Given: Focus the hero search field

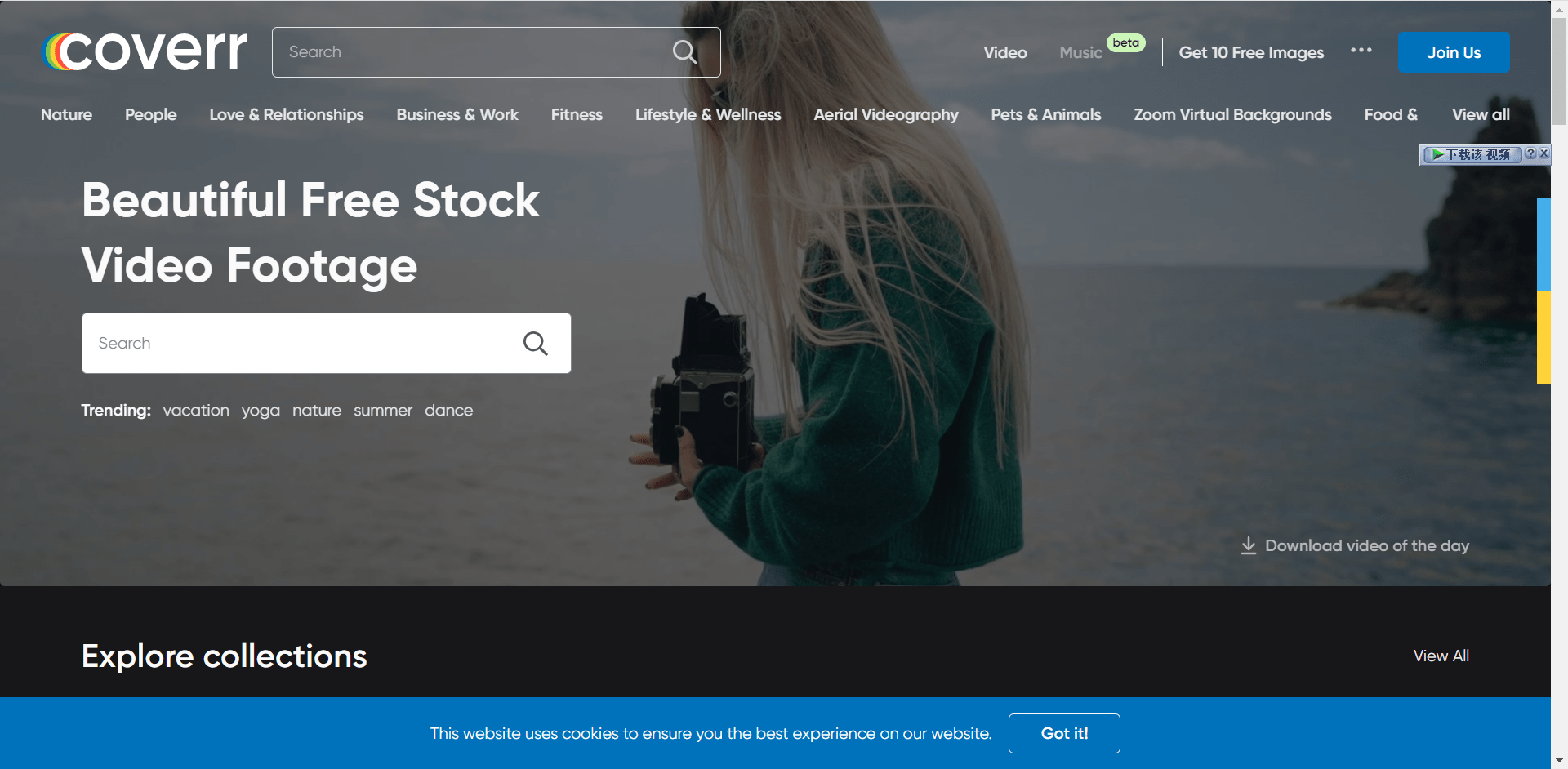Looking at the screenshot, I should tap(326, 344).
